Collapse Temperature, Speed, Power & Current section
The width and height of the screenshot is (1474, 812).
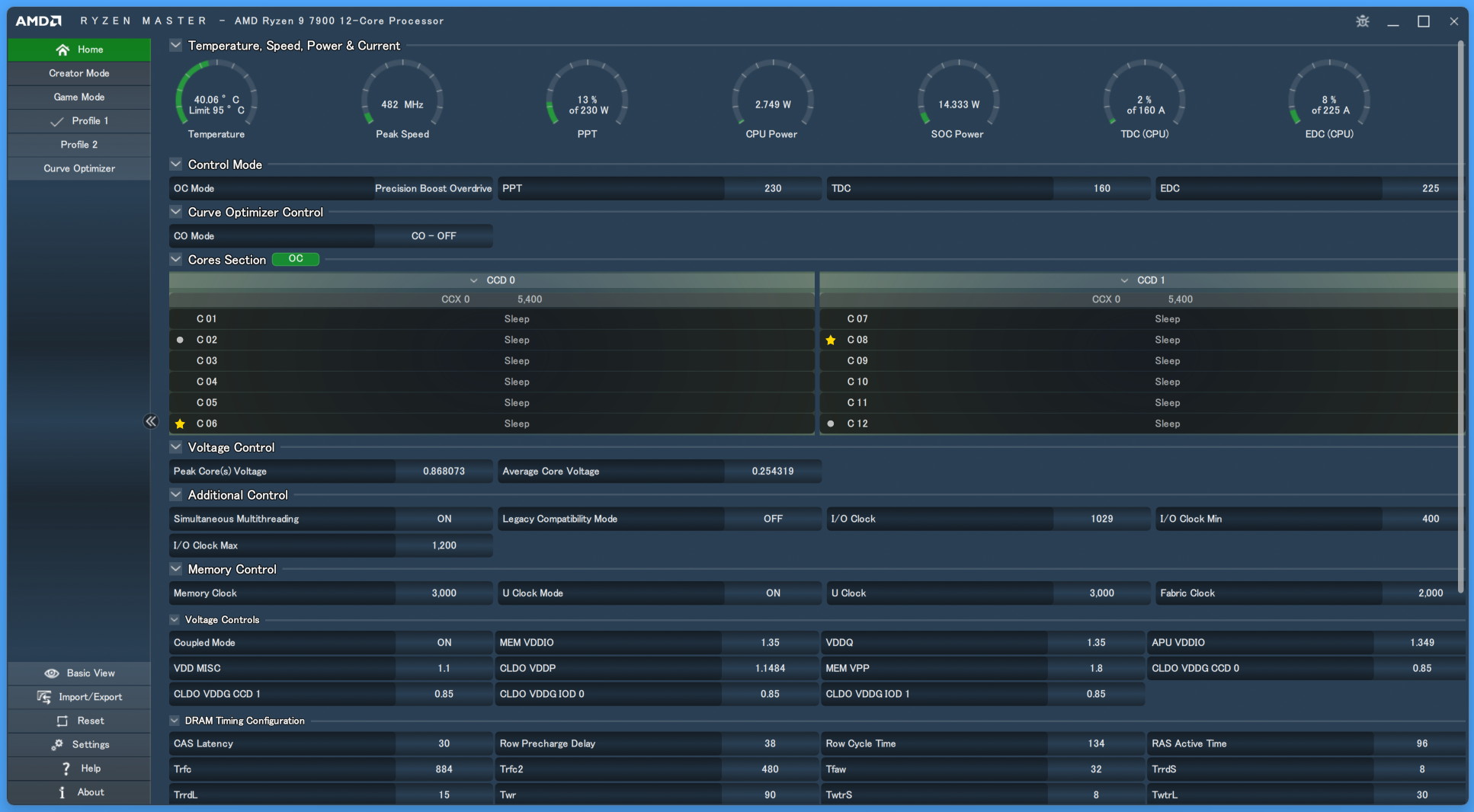176,45
